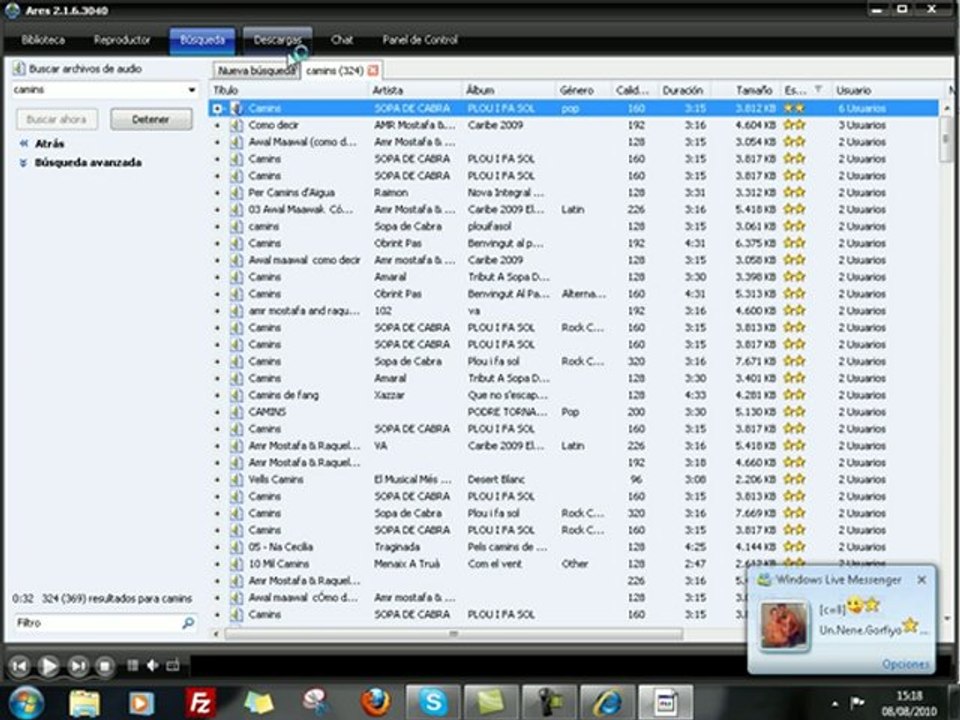The image size is (960, 720).
Task: Open Windows Media Player on taskbar
Action: [142, 703]
